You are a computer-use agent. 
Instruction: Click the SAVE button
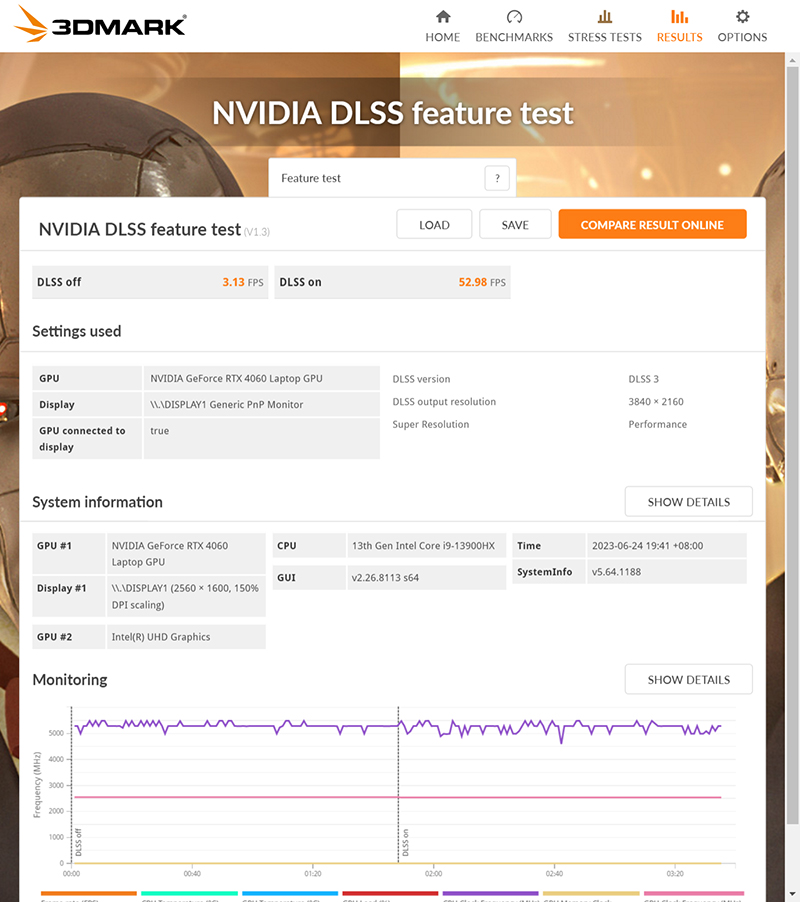(515, 224)
